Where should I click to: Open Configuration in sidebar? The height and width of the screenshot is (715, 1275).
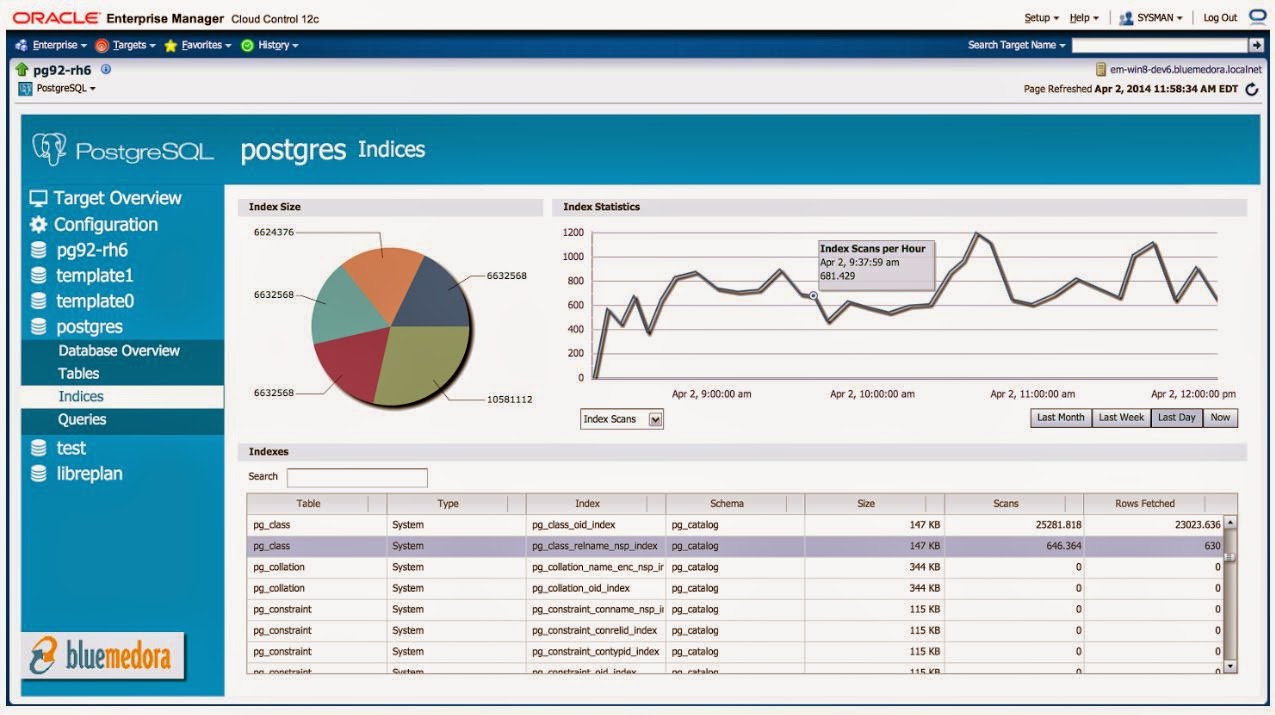point(106,224)
